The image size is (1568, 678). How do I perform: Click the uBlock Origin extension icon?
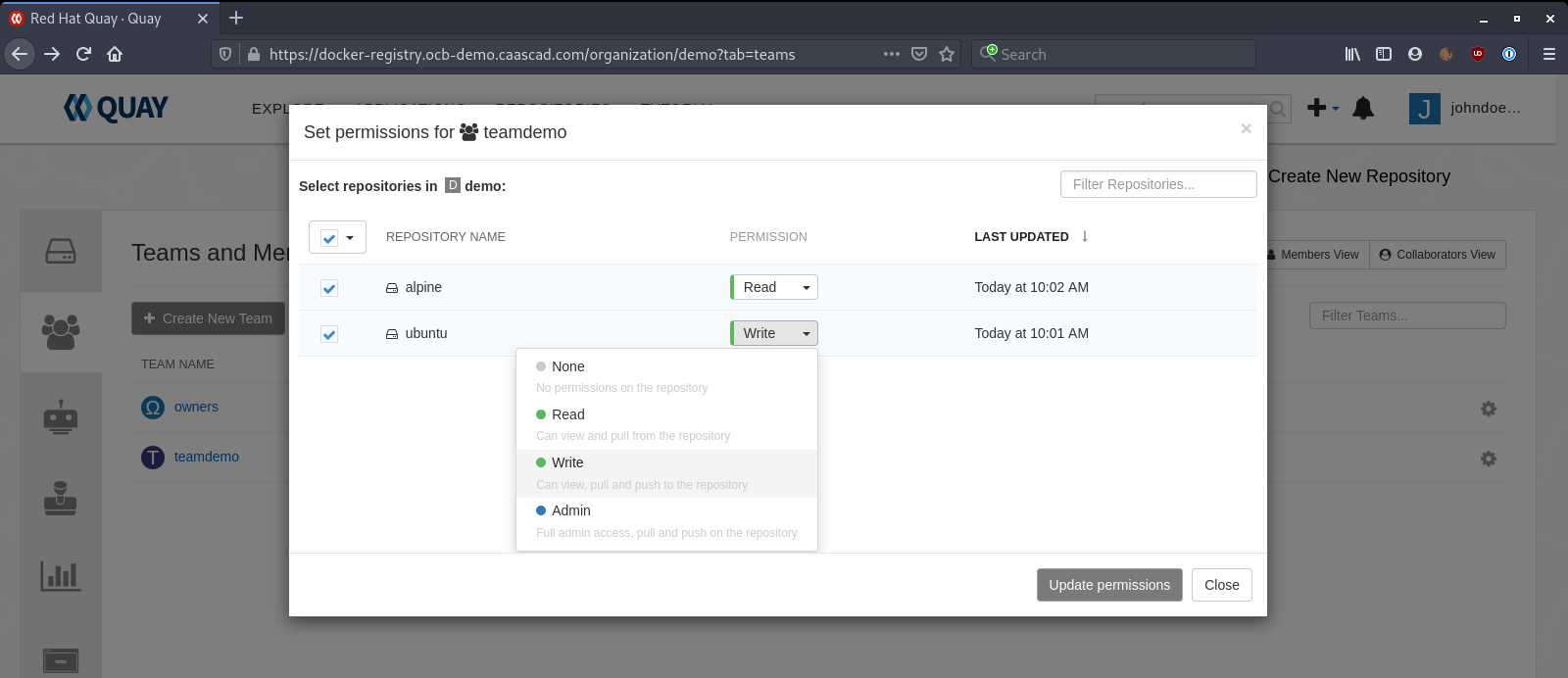(1478, 54)
